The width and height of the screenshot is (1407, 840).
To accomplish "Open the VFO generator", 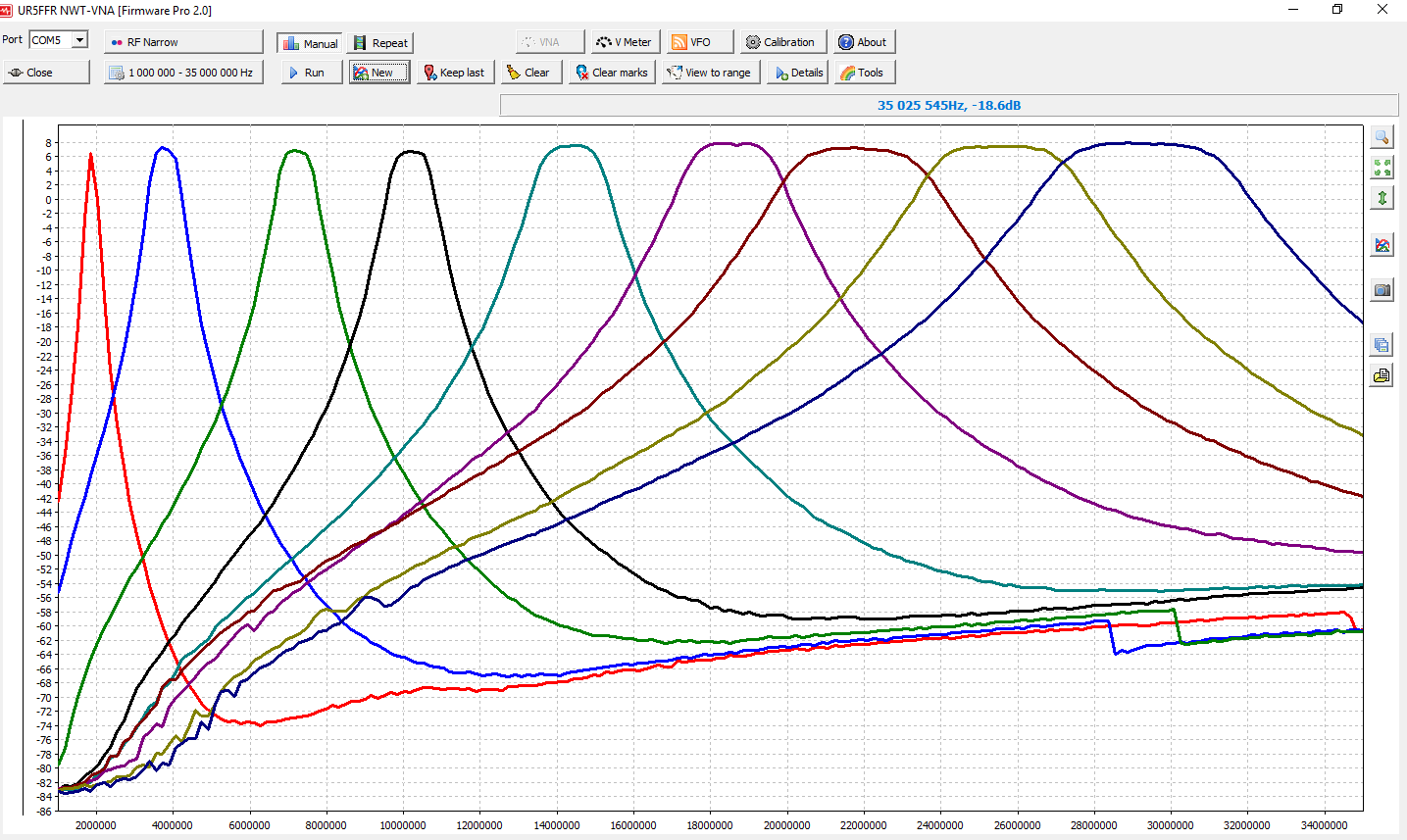I will (x=700, y=42).
